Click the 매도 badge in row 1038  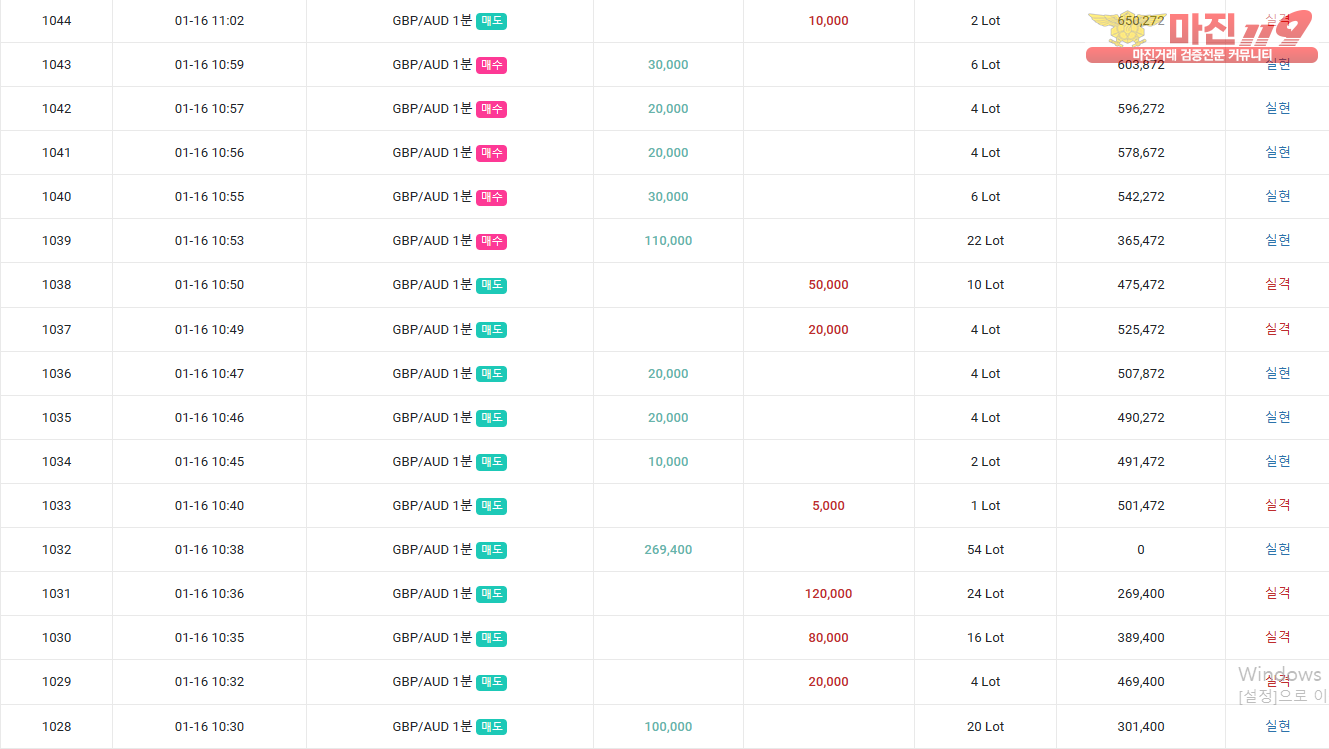[x=491, y=285]
